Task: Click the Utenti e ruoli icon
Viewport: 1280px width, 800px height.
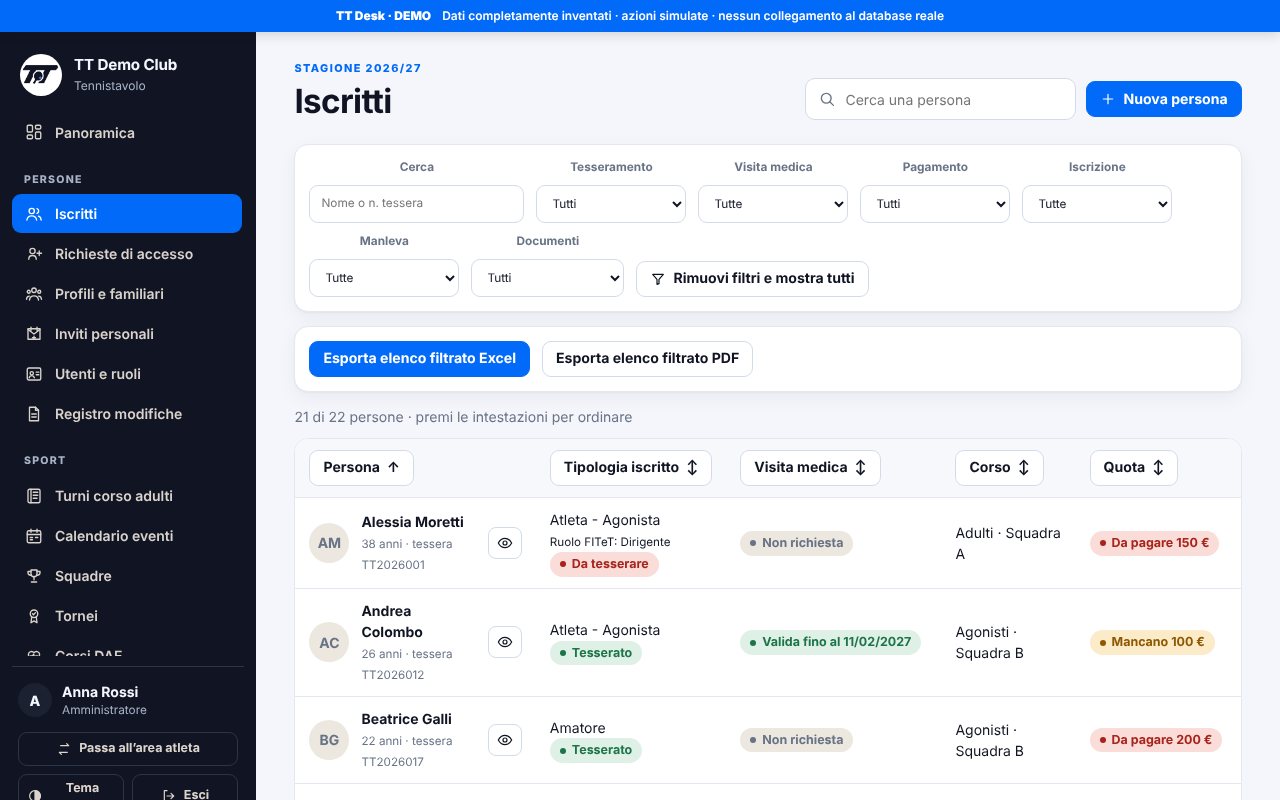Action: tap(34, 374)
